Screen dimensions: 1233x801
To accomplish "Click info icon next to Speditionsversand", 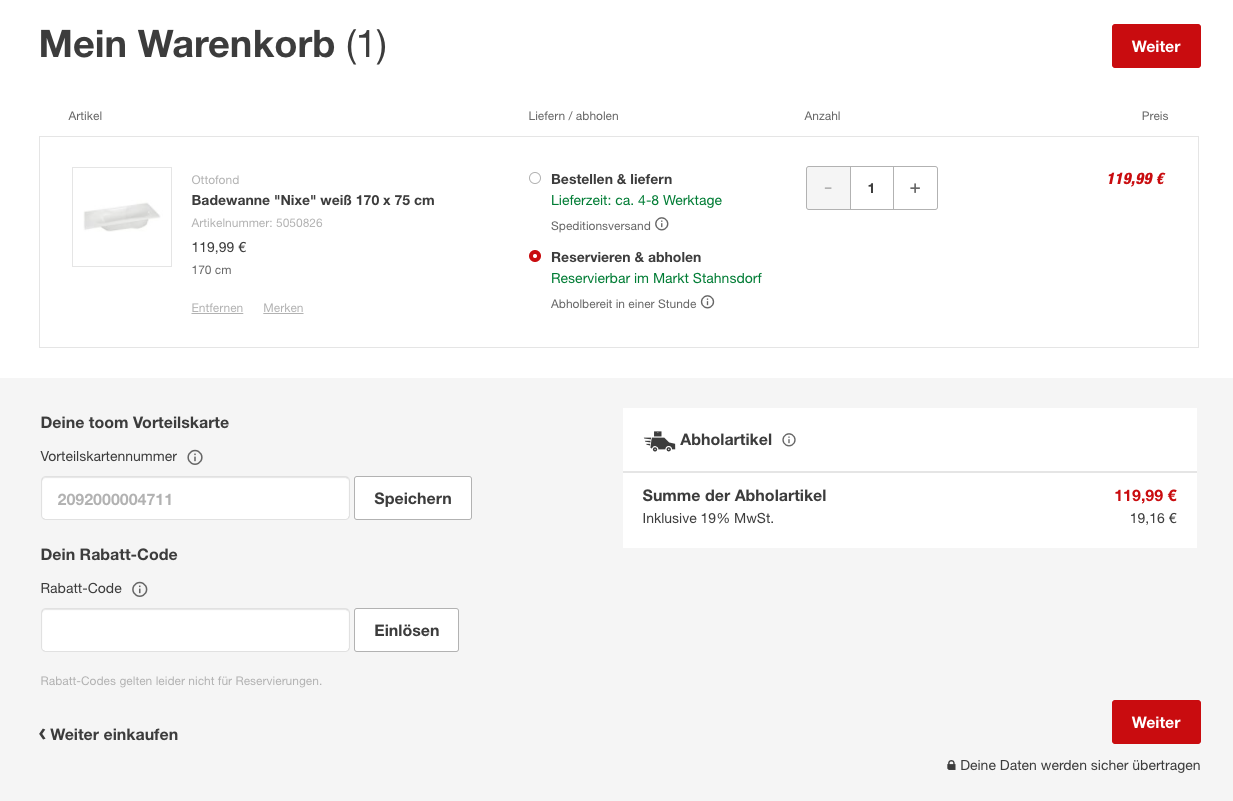I will [x=662, y=225].
